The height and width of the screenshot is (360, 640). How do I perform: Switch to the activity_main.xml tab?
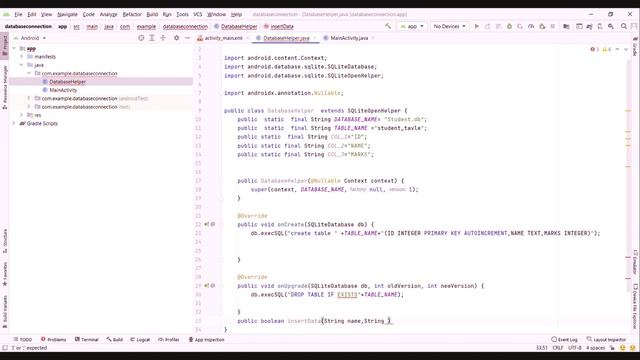click(x=223, y=38)
